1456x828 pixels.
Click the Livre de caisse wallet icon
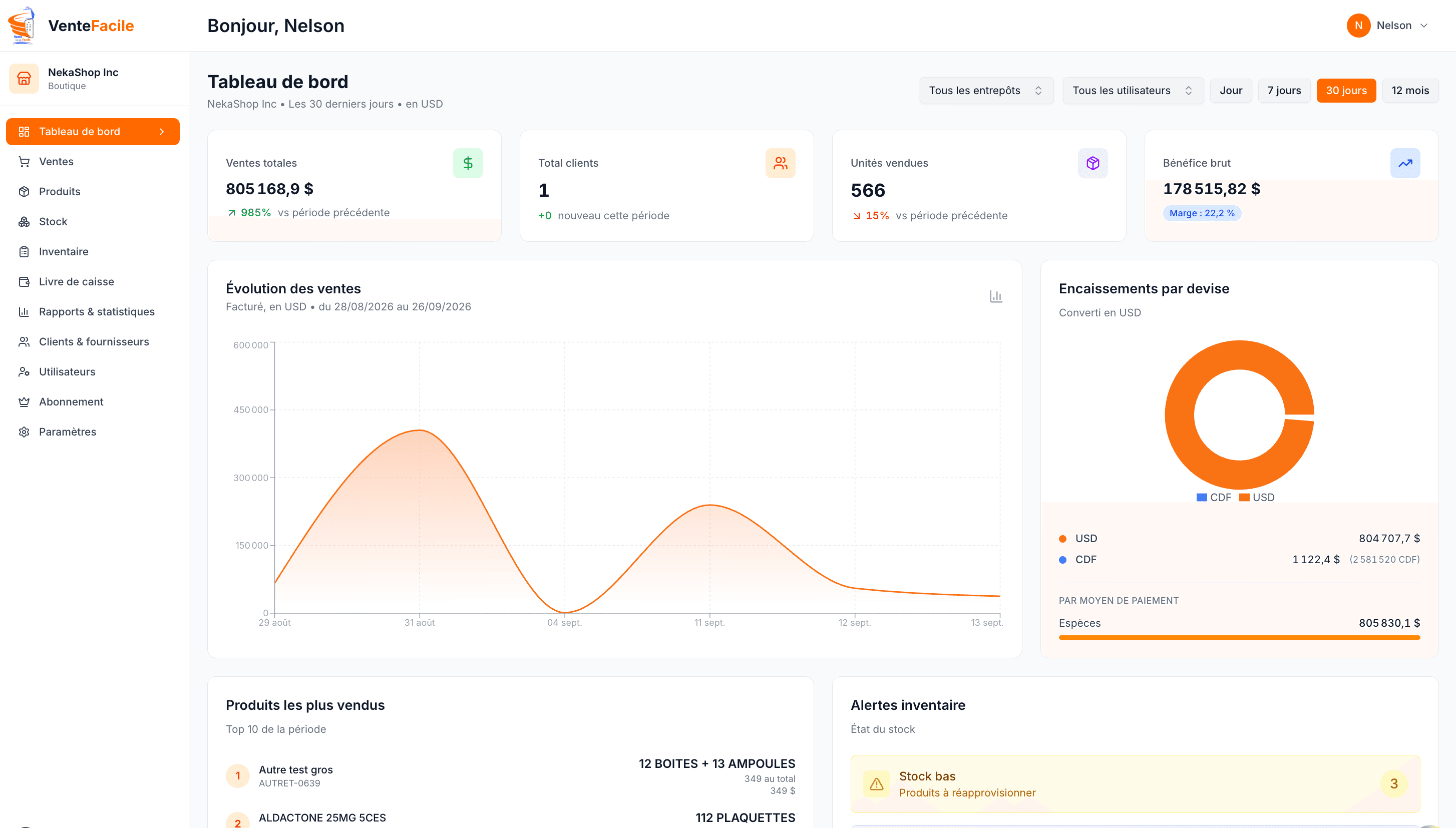(x=24, y=282)
